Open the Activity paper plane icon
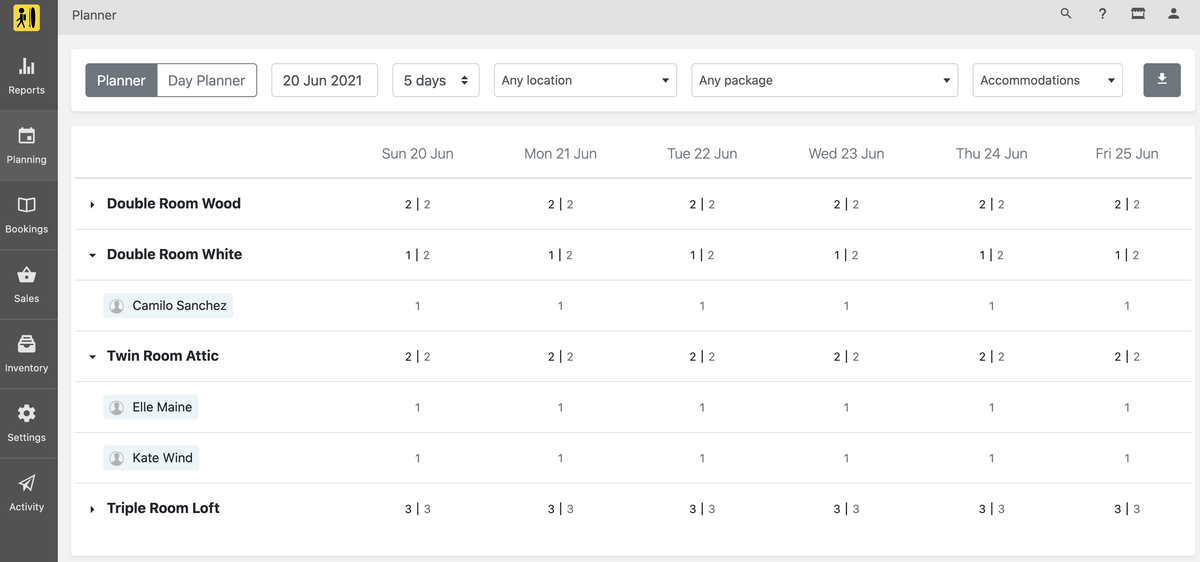 [27, 483]
